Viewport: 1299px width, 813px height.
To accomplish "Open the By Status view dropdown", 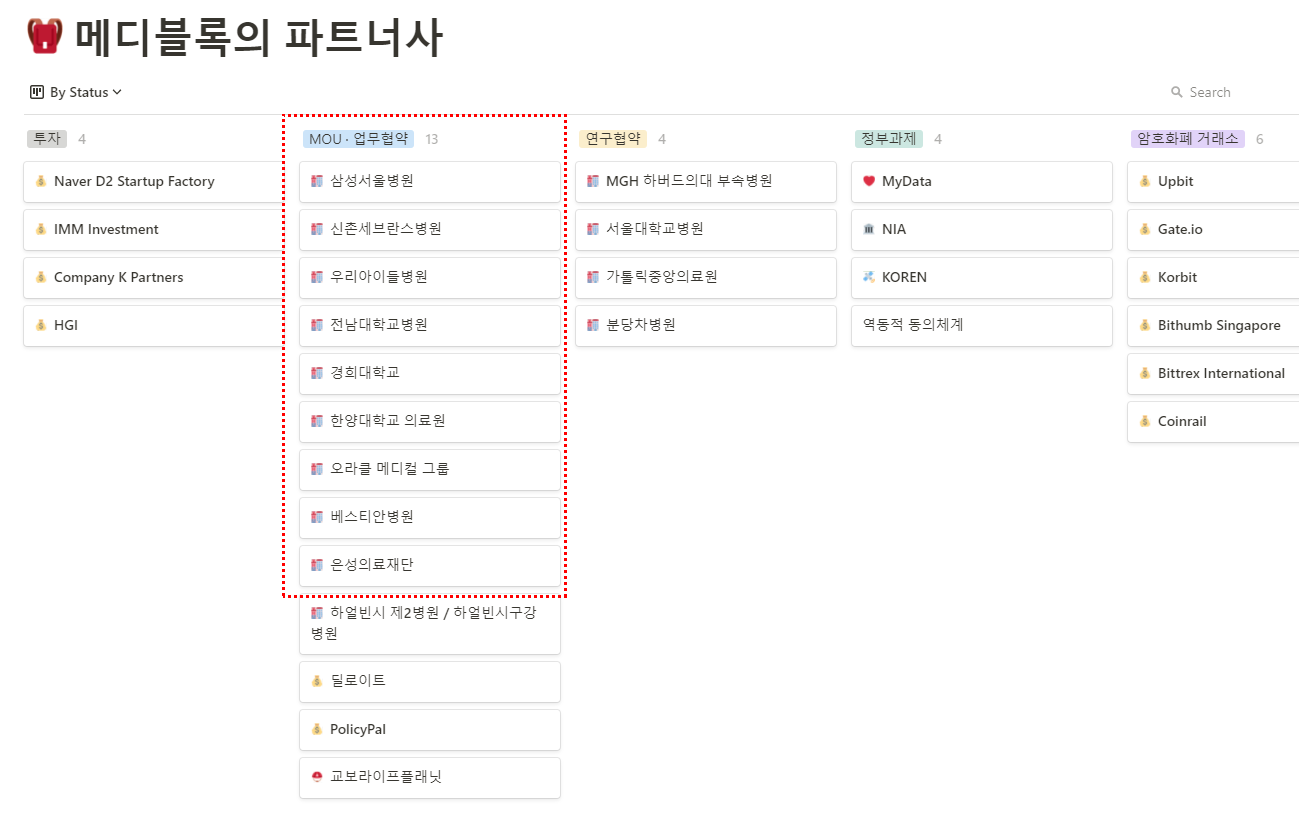I will click(76, 92).
